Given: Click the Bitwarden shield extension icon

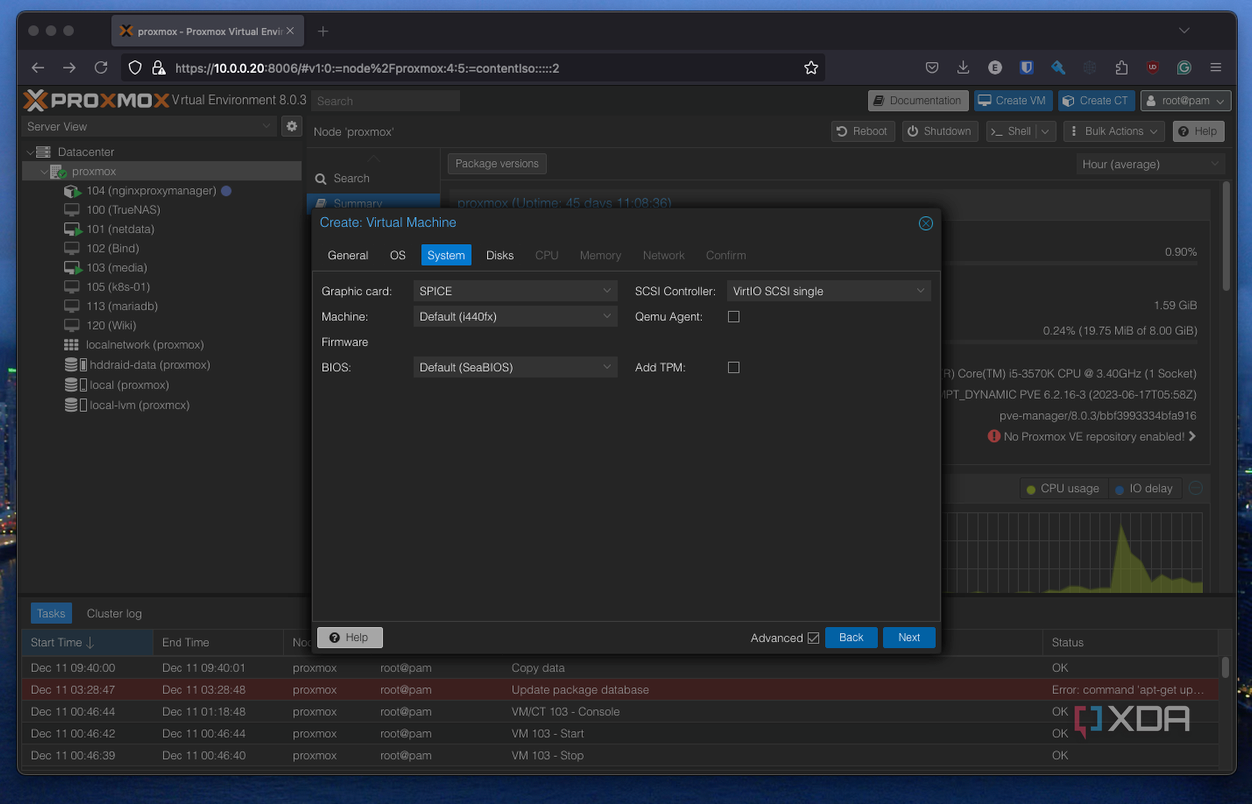Looking at the screenshot, I should point(1026,68).
